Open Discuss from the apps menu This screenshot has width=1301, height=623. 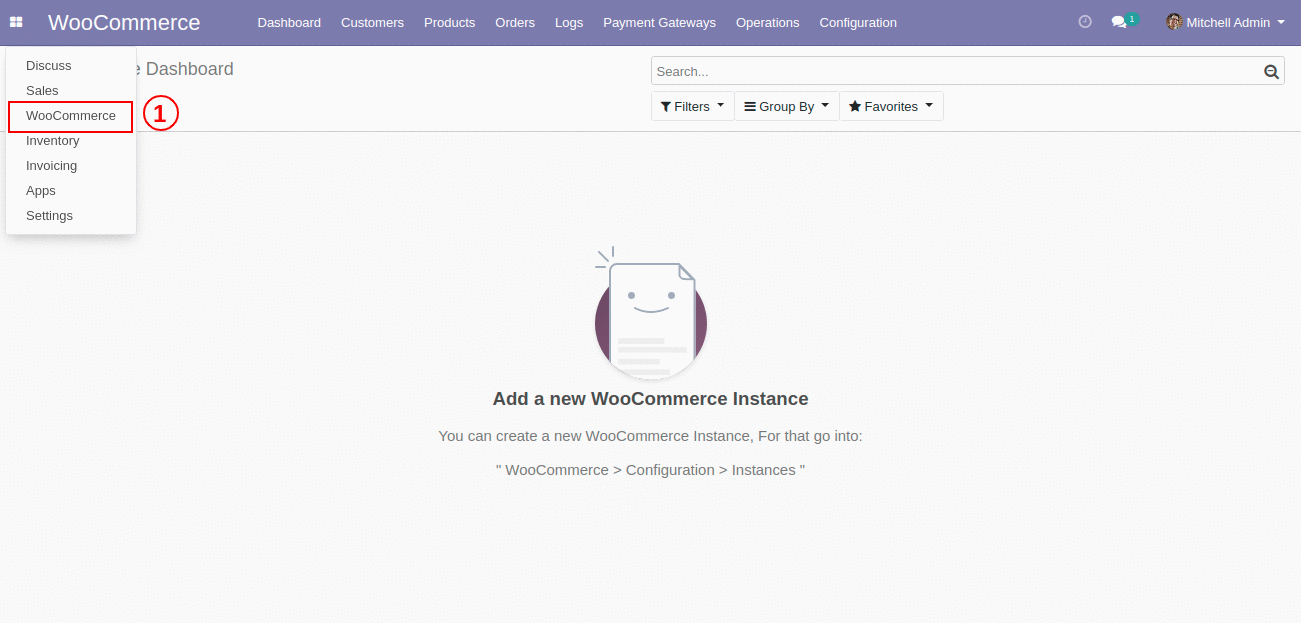tap(49, 66)
